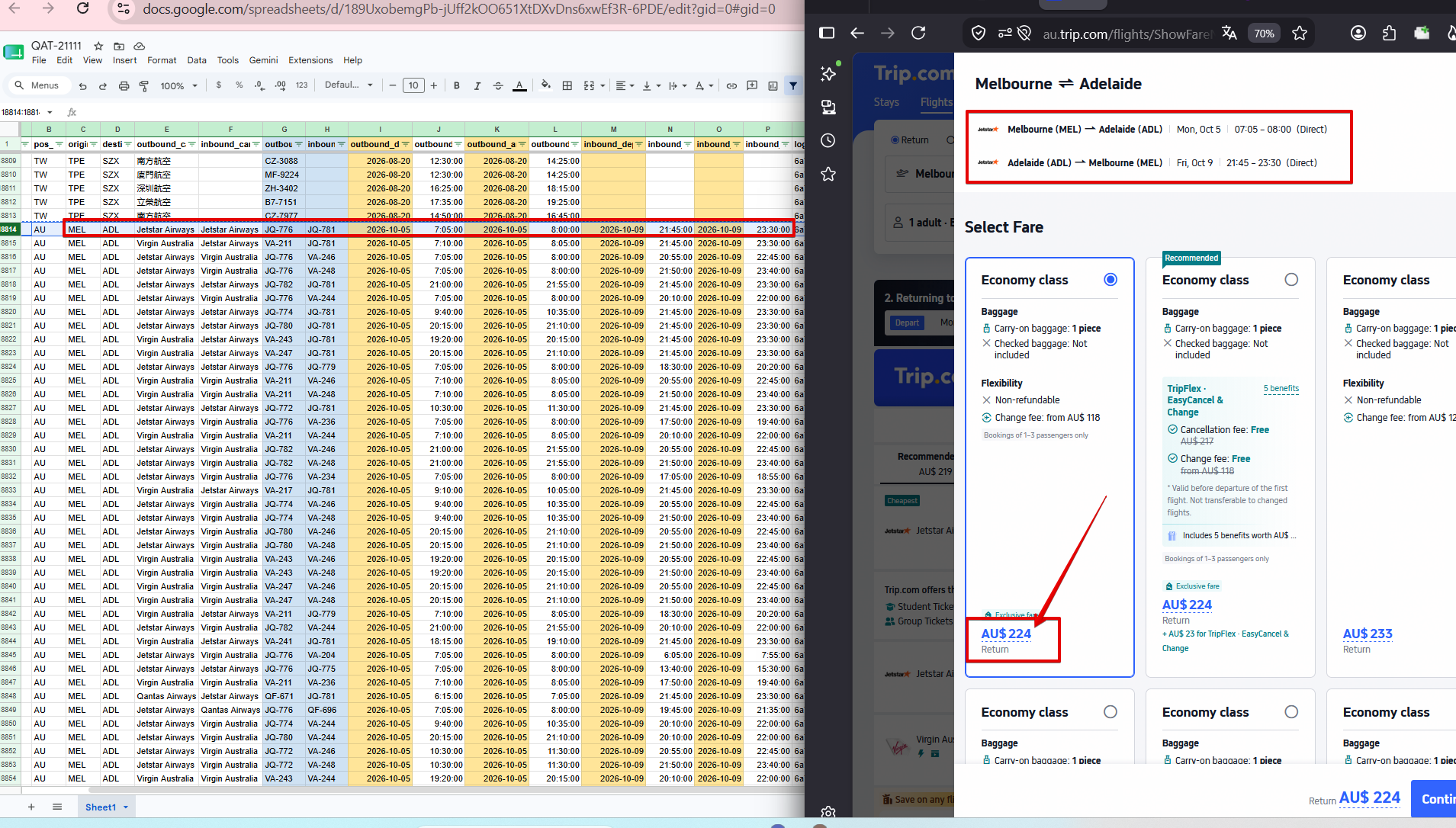1456x828 pixels.
Task: Apply currency format with the dollar icon
Action: pos(219,85)
